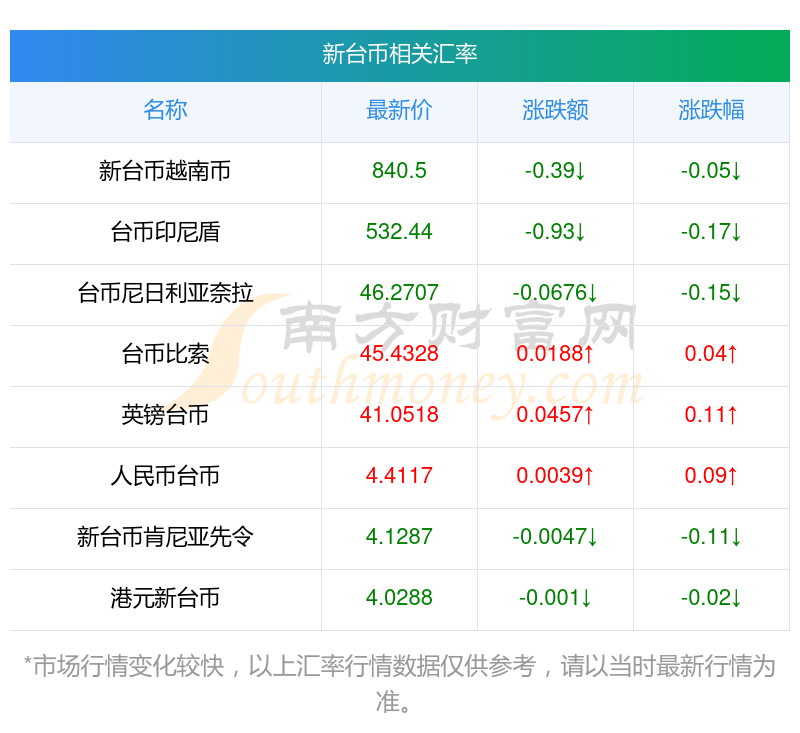The image size is (800, 733).
Task: Click the -0.0676↓ change amount
Action: (555, 293)
